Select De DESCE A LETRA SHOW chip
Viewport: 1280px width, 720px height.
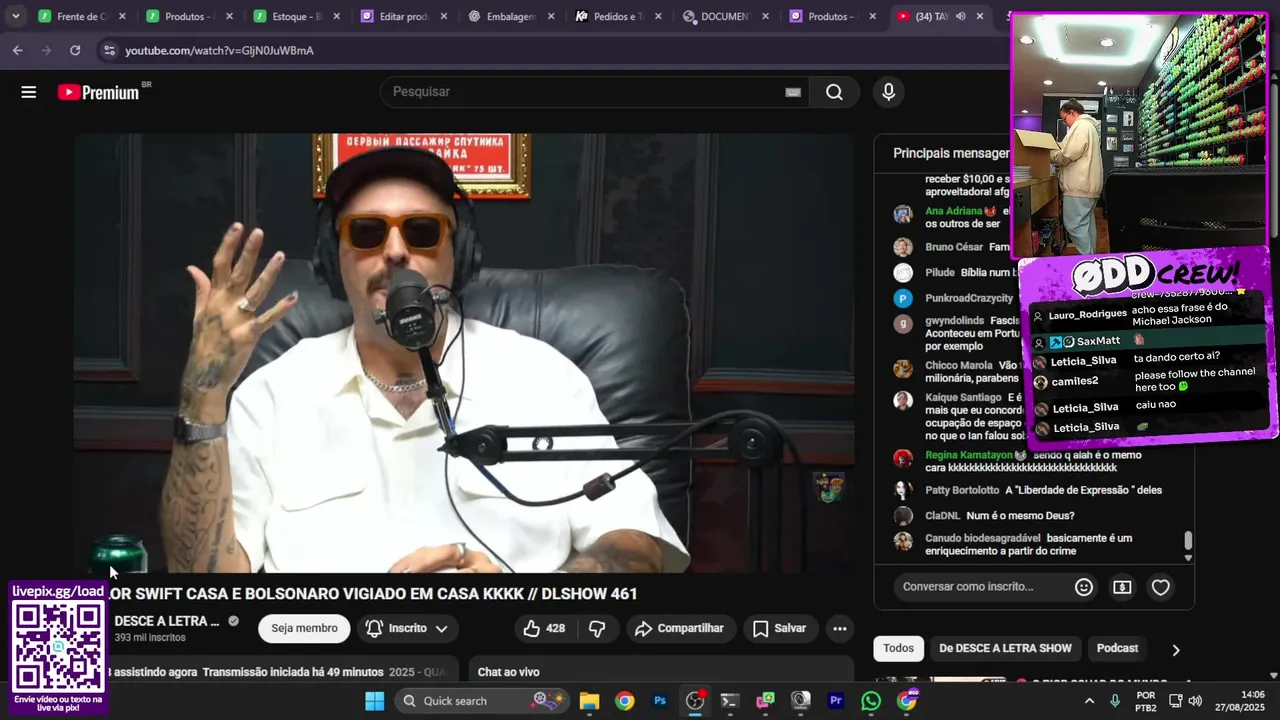point(1005,648)
